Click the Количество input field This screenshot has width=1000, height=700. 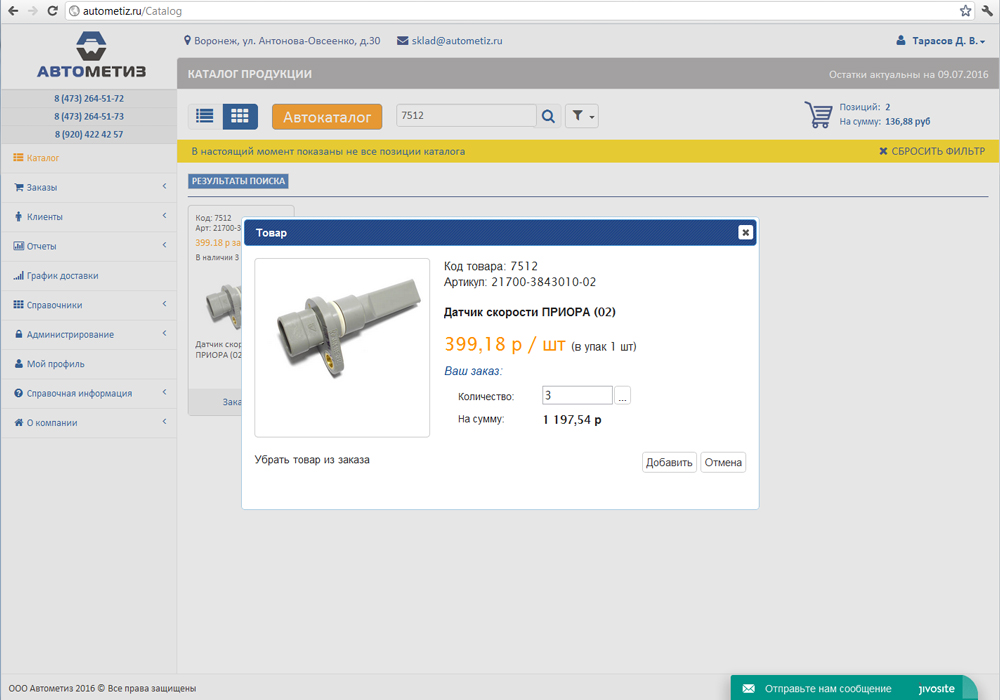click(577, 396)
